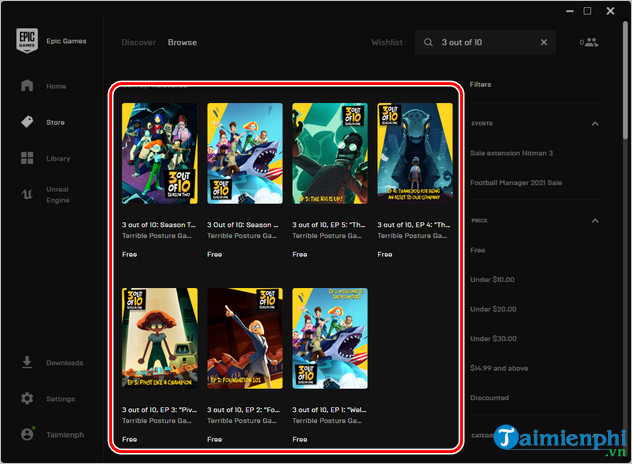Click the search field with '3 out of 10'
Viewport: 632px width, 464px height.
[x=485, y=42]
